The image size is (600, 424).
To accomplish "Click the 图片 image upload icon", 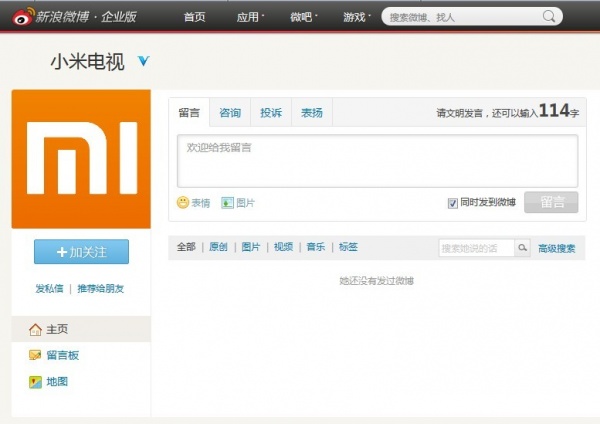I will [x=227, y=202].
